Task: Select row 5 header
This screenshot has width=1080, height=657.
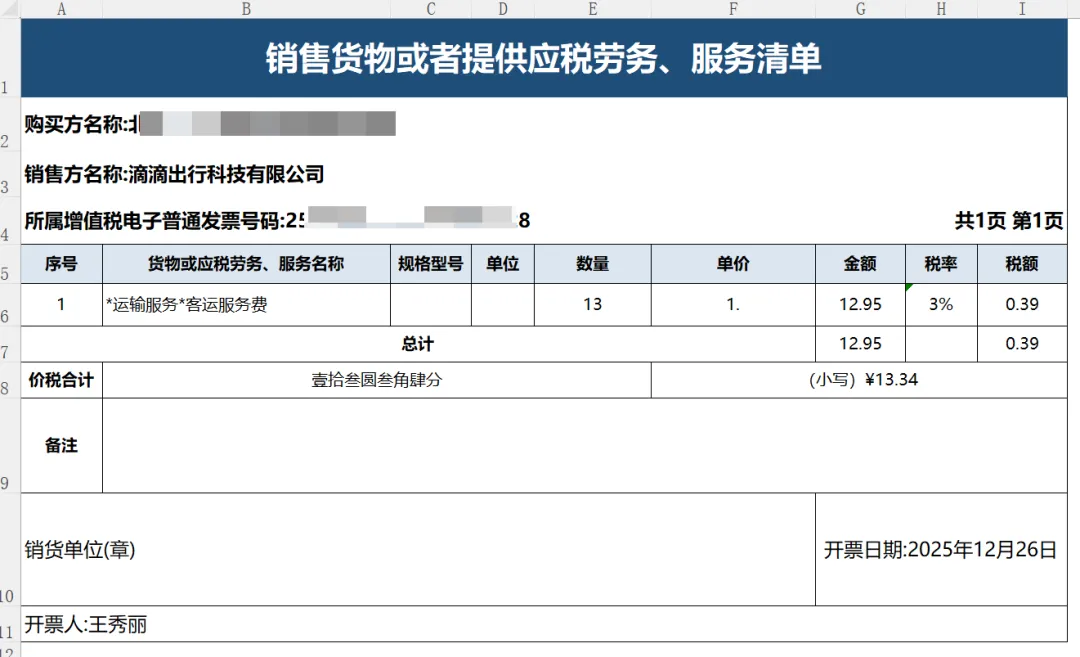Action: click(x=10, y=264)
